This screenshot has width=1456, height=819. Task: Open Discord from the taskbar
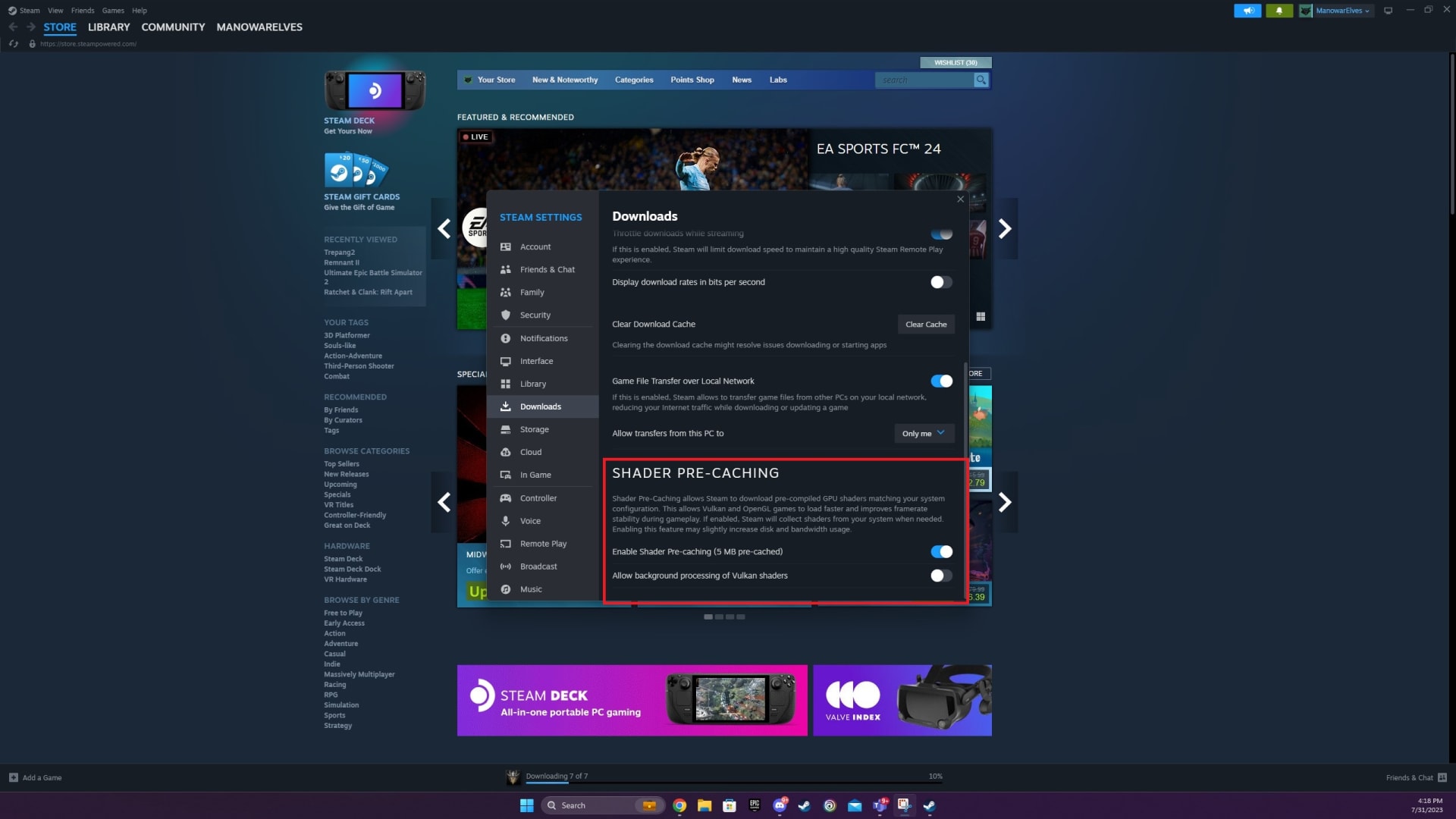[x=780, y=806]
